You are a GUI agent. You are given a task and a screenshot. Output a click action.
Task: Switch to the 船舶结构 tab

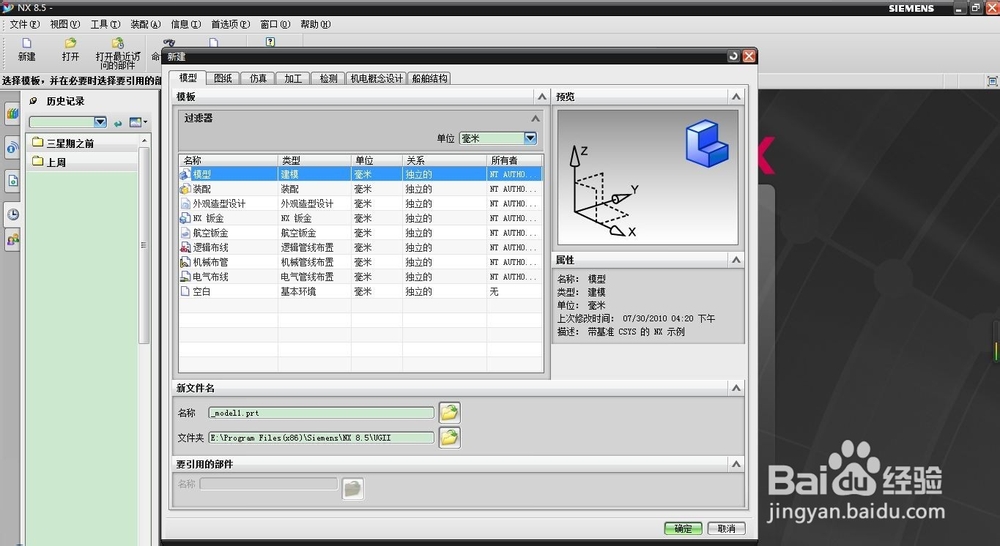pos(430,78)
